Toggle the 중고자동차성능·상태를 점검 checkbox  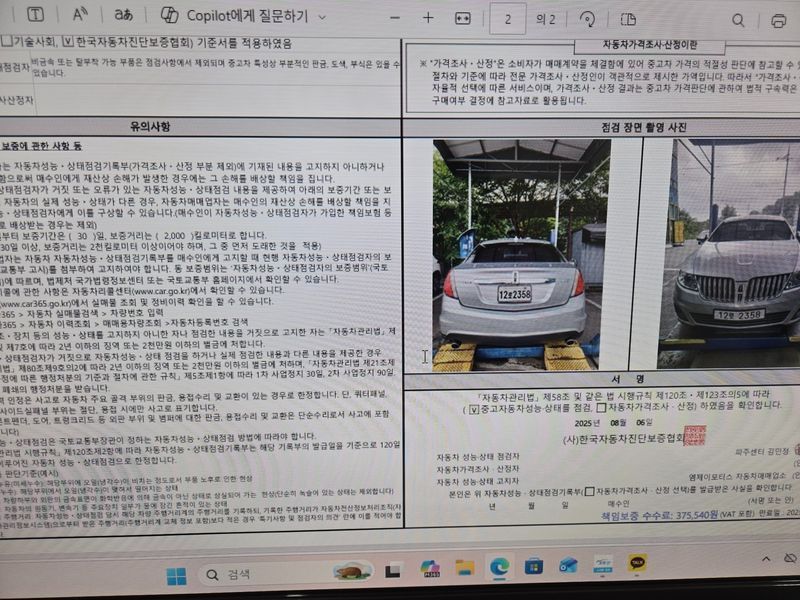474,408
